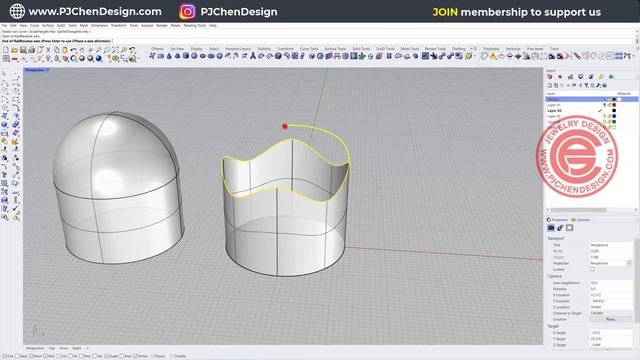Toggle the End osnap checkbox
This screenshot has width=640, height=360.
click(4, 356)
